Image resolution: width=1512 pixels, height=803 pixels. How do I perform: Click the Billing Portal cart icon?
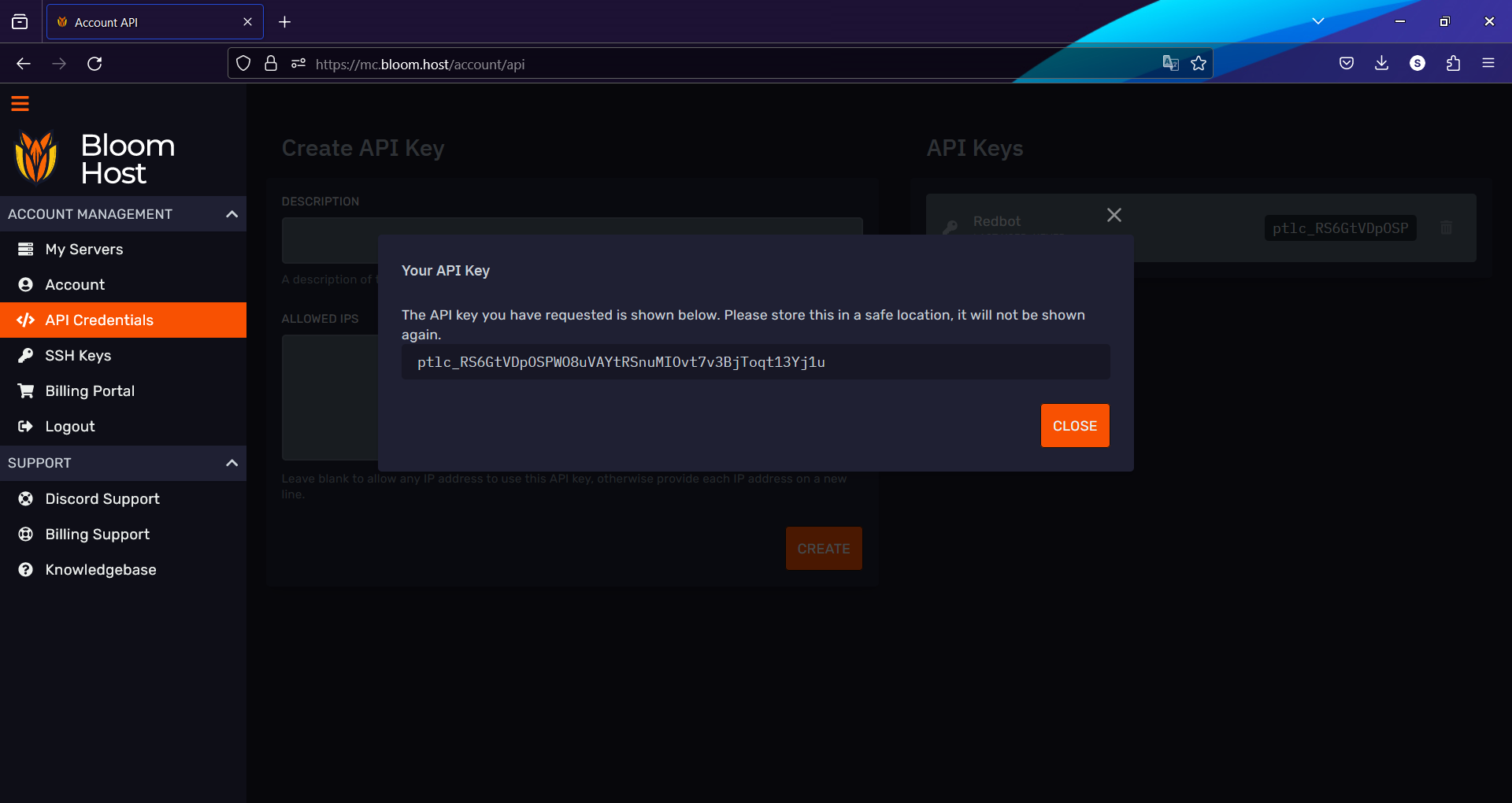click(26, 391)
